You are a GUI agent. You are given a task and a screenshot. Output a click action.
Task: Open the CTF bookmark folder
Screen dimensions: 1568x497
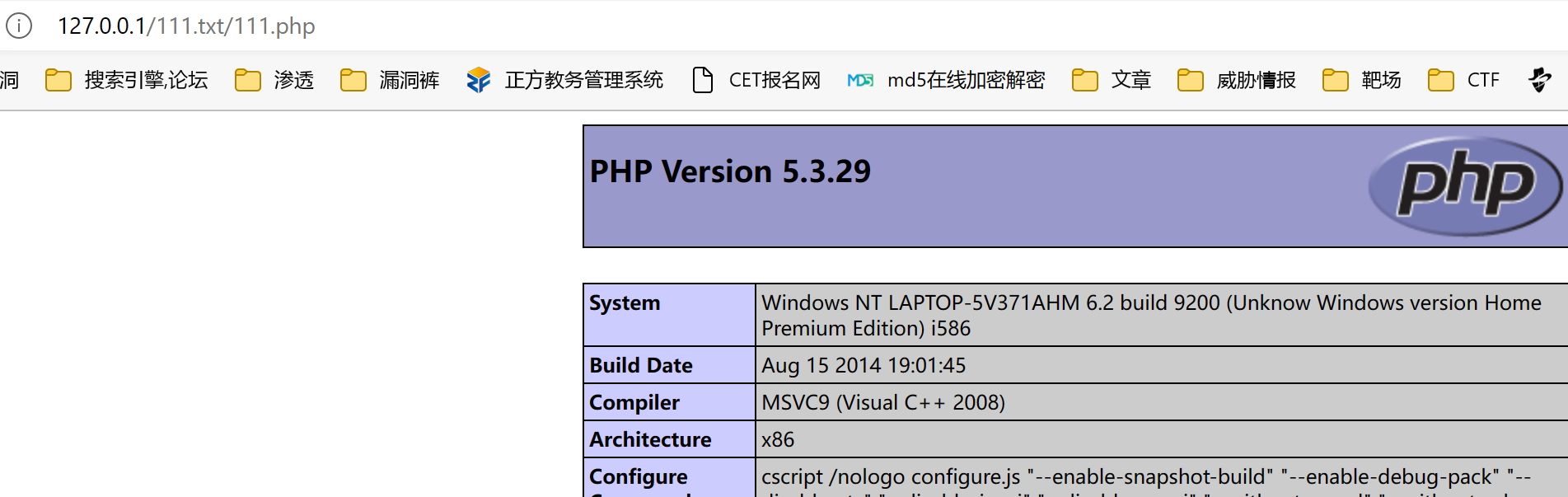tap(1464, 80)
